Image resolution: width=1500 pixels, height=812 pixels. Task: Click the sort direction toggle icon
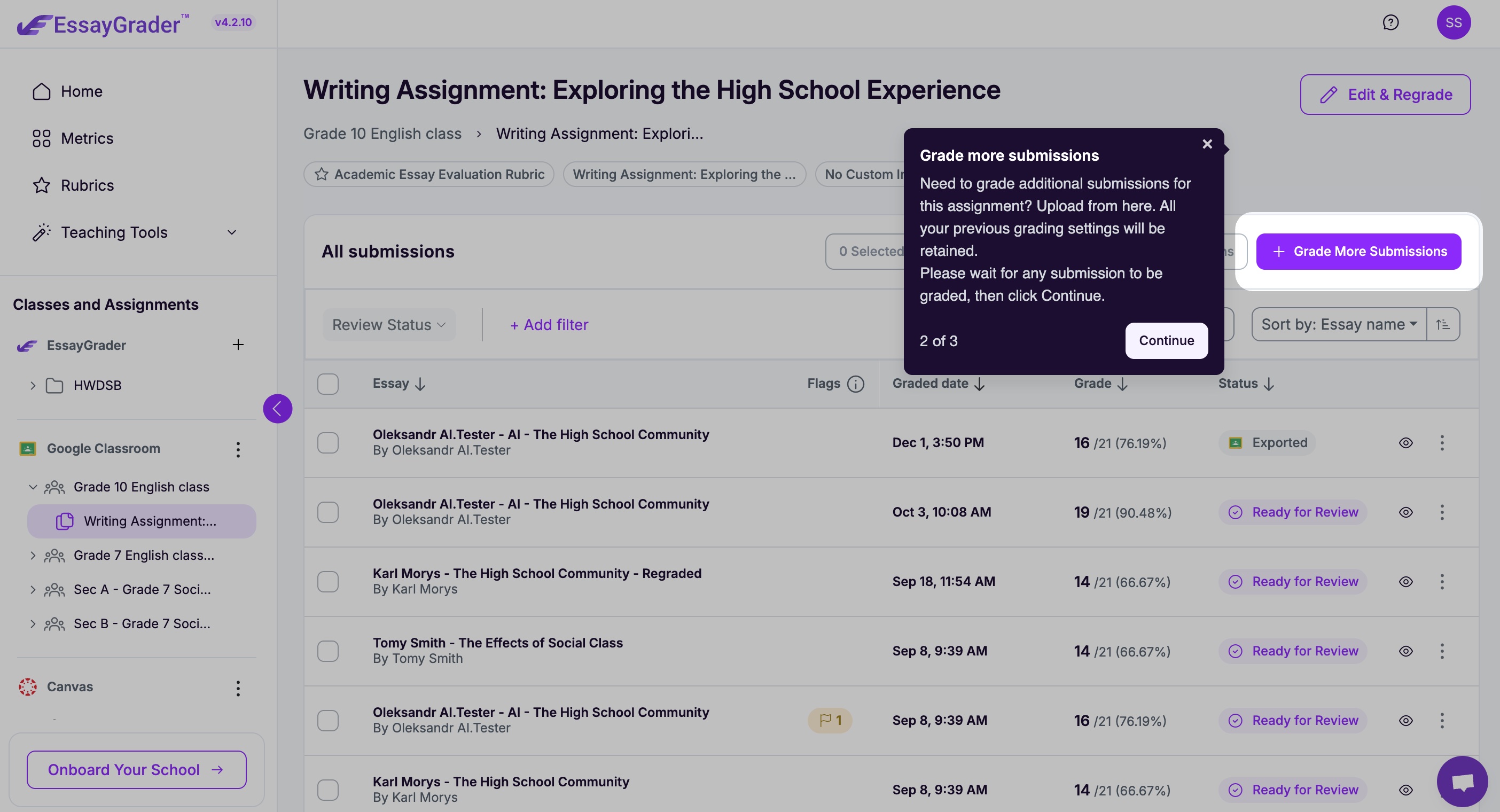[x=1443, y=324]
